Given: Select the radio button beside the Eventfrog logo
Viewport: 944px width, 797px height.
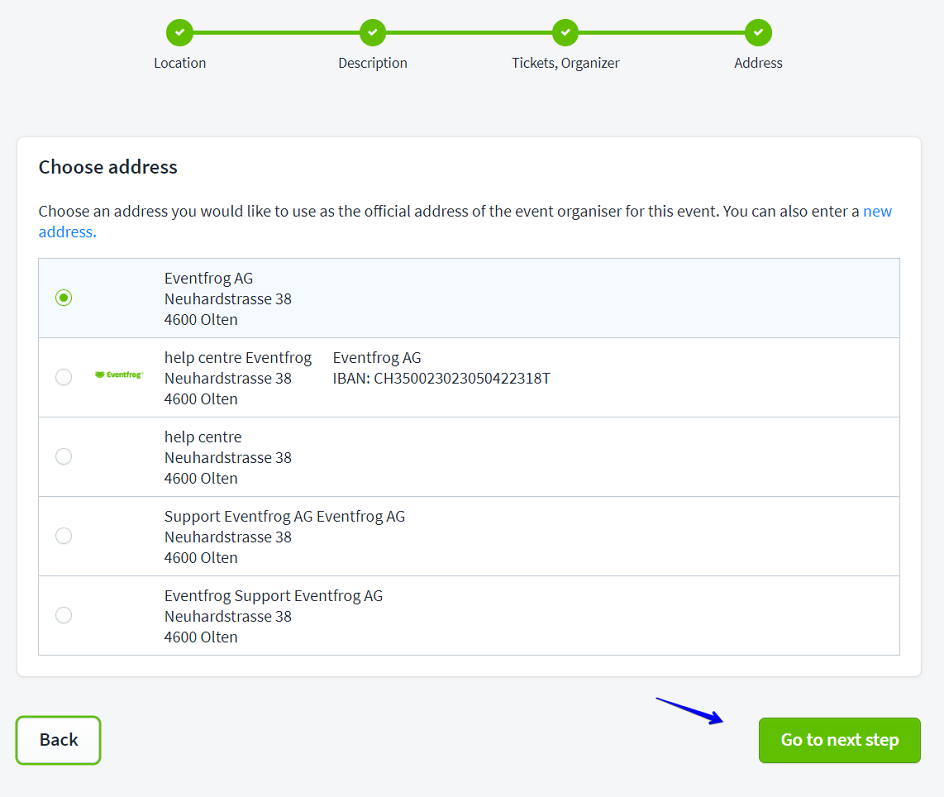Looking at the screenshot, I should tap(64, 377).
